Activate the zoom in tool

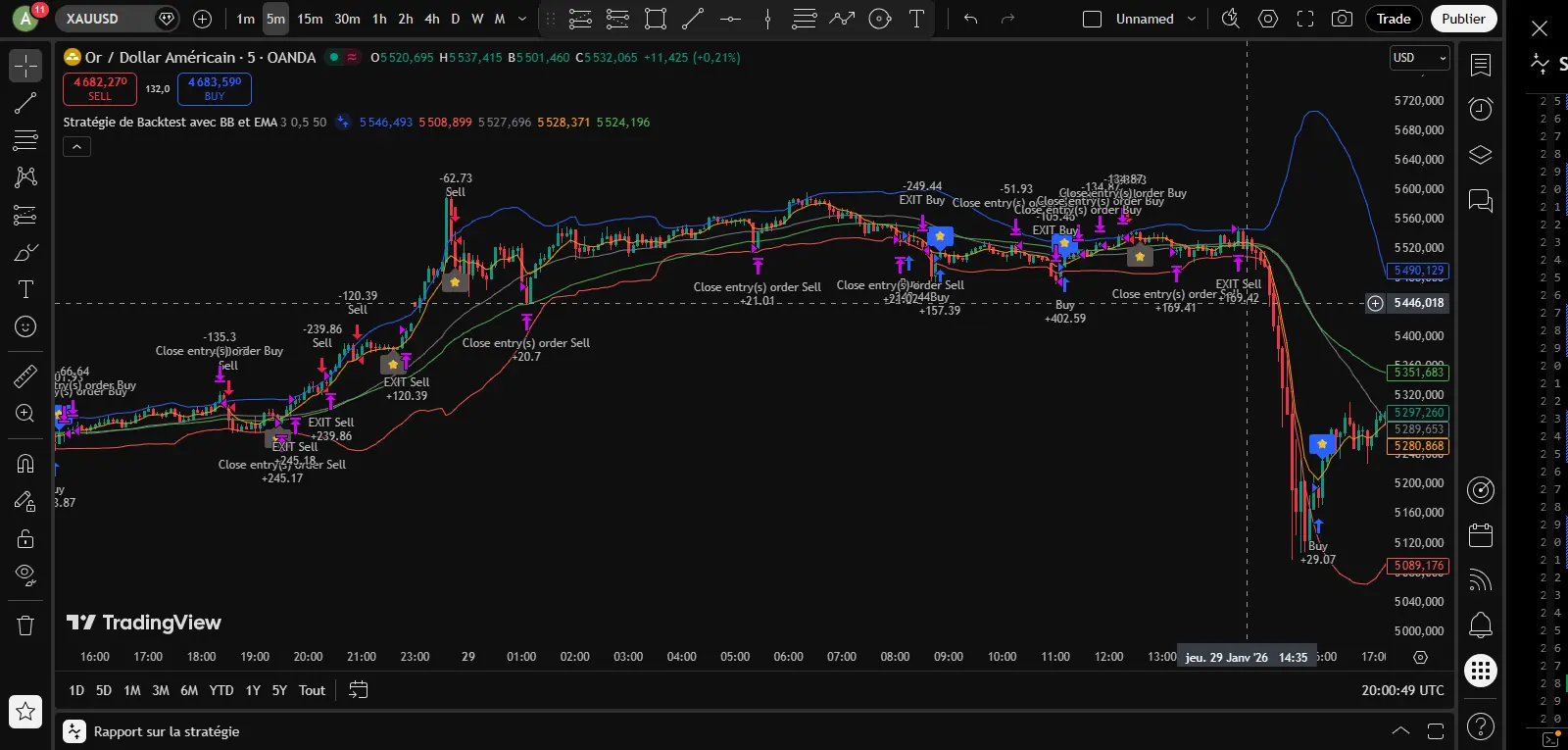pos(25,413)
